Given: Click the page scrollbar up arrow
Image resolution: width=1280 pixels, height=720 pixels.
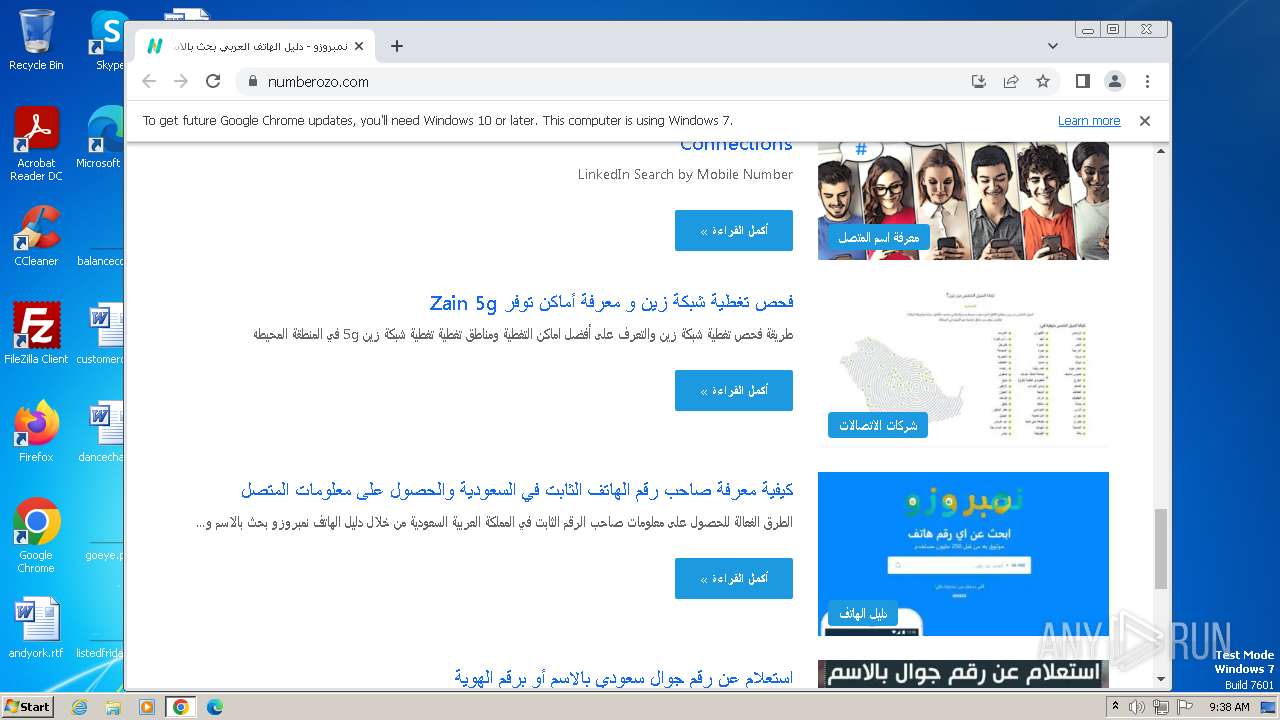Looking at the screenshot, I should 1161,151.
